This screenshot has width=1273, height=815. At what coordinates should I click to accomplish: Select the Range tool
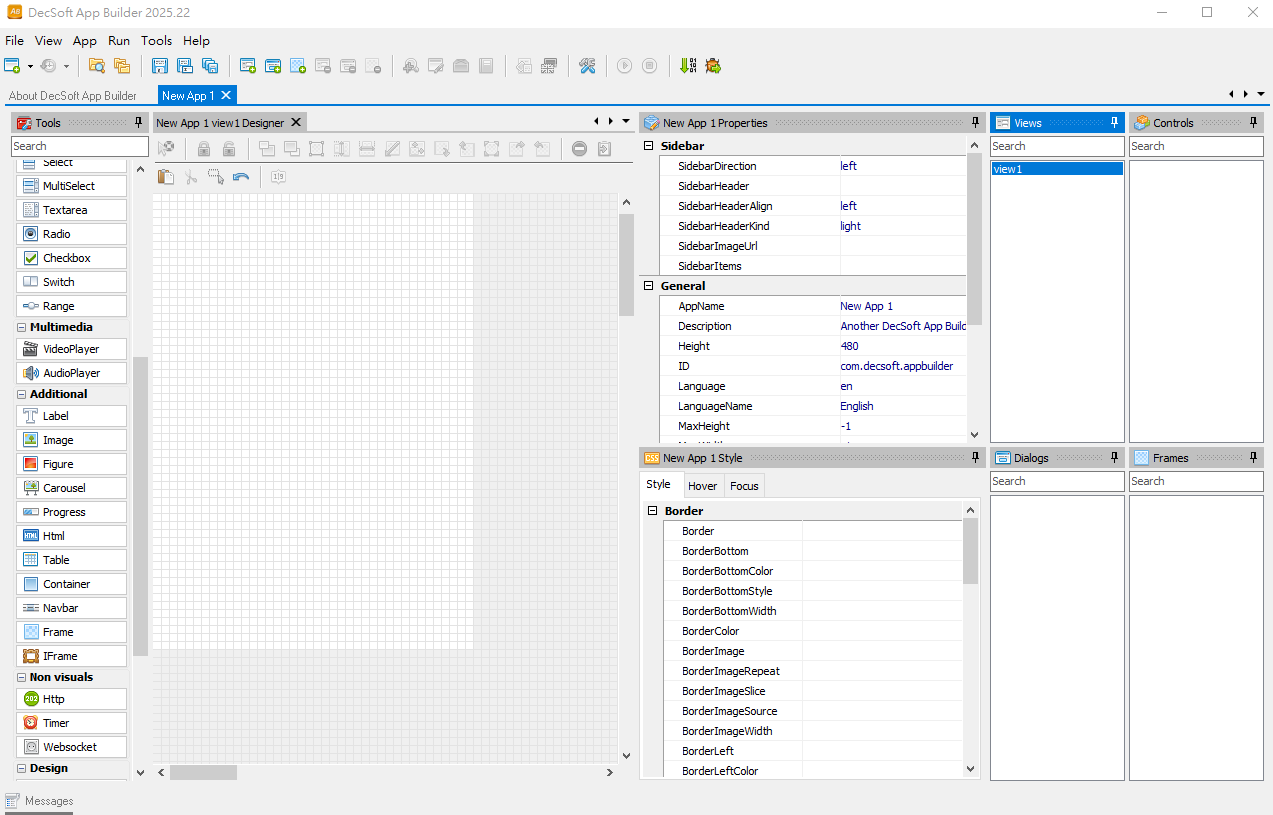pyautogui.click(x=72, y=306)
